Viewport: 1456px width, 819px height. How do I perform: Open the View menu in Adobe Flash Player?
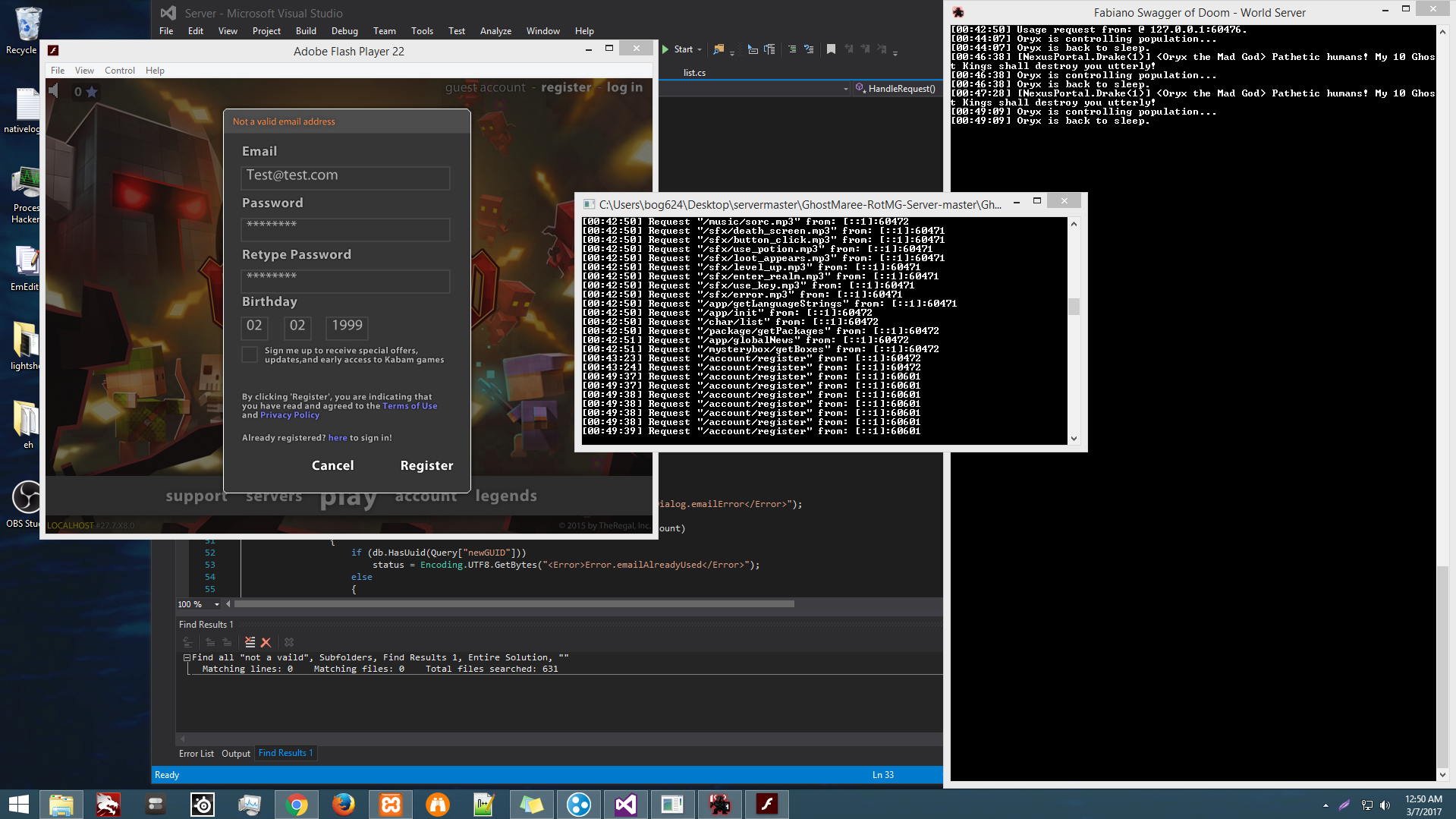pos(84,71)
